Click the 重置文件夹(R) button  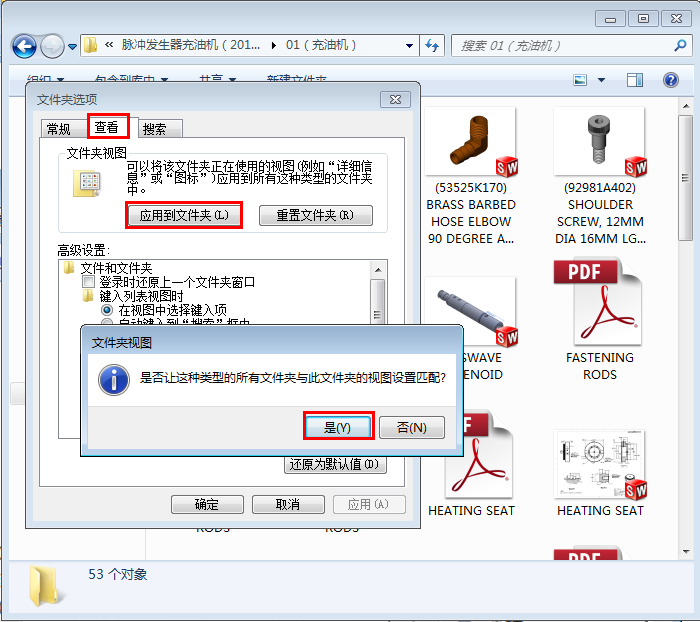coord(315,215)
